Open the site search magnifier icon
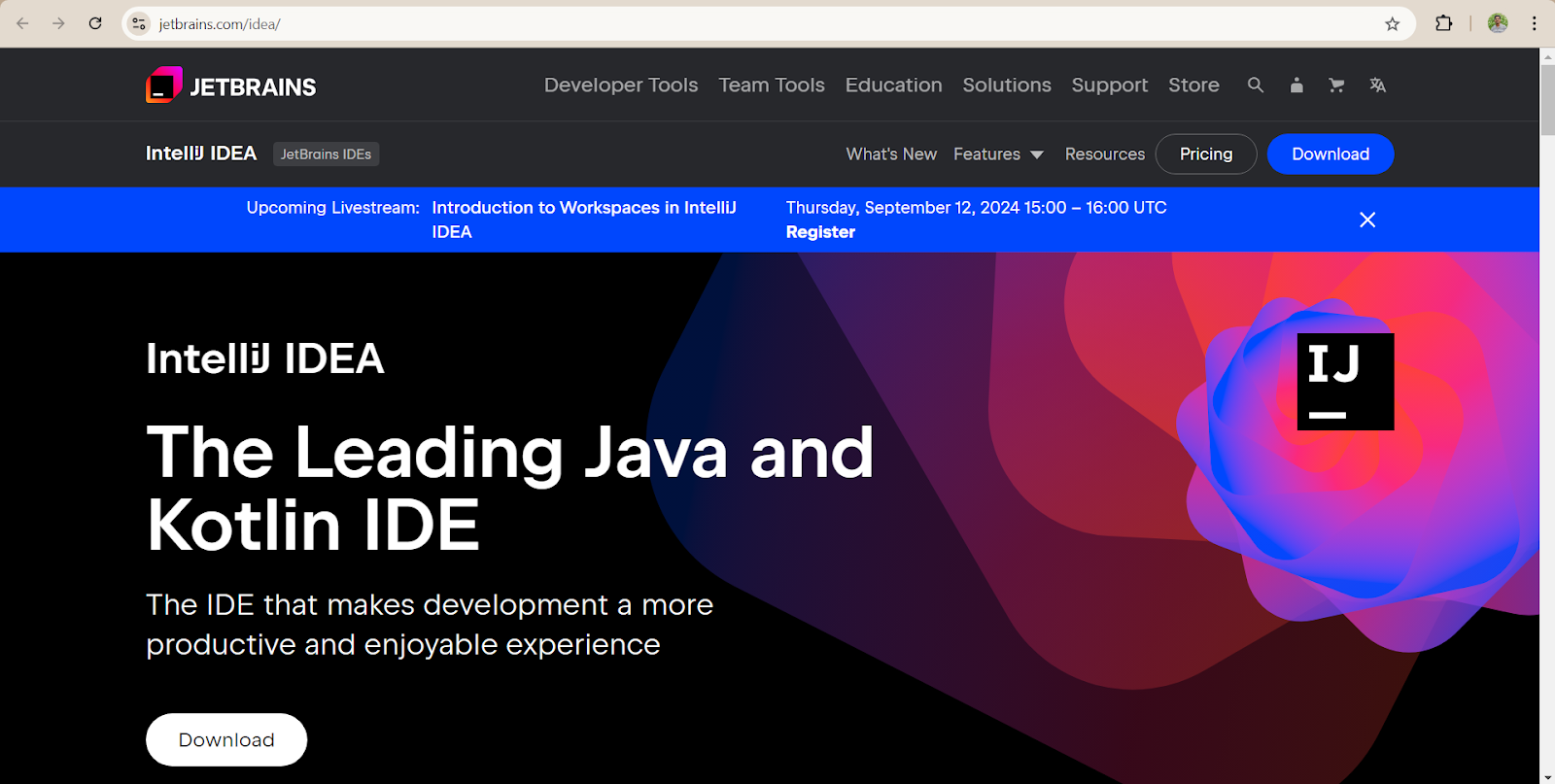Viewport: 1555px width, 784px height. (1256, 85)
